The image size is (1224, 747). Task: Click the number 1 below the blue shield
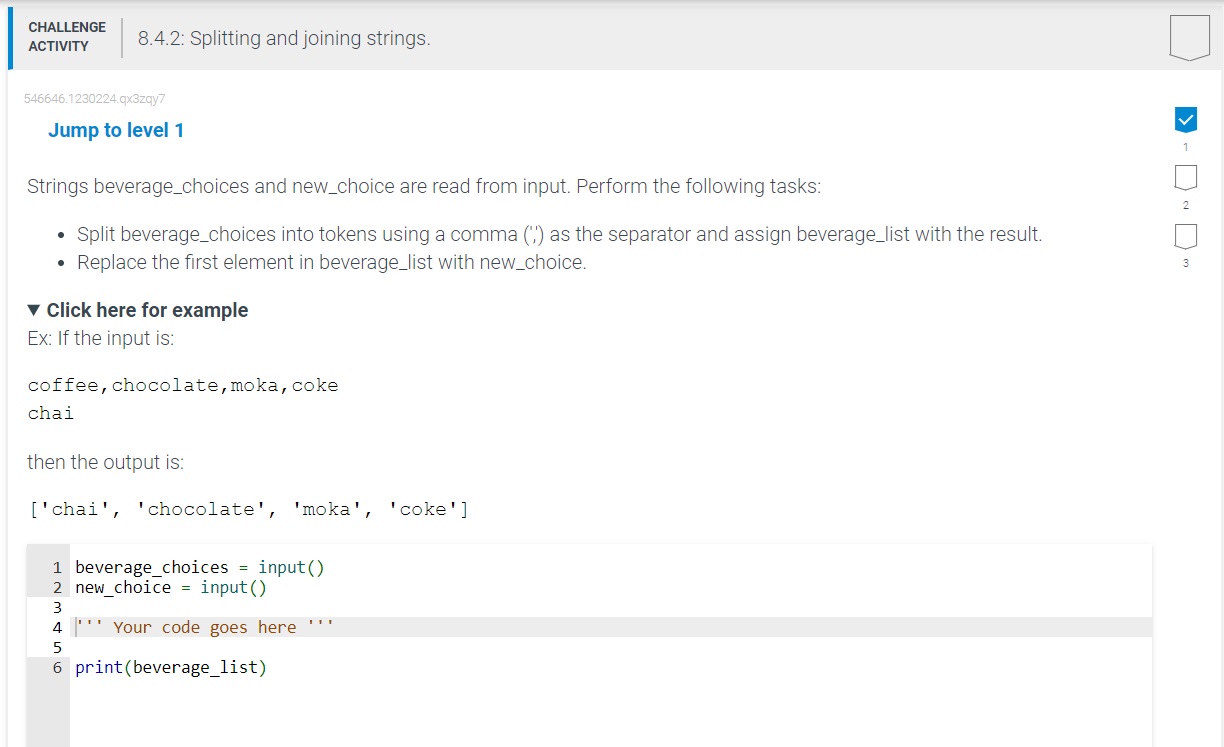(x=1186, y=146)
